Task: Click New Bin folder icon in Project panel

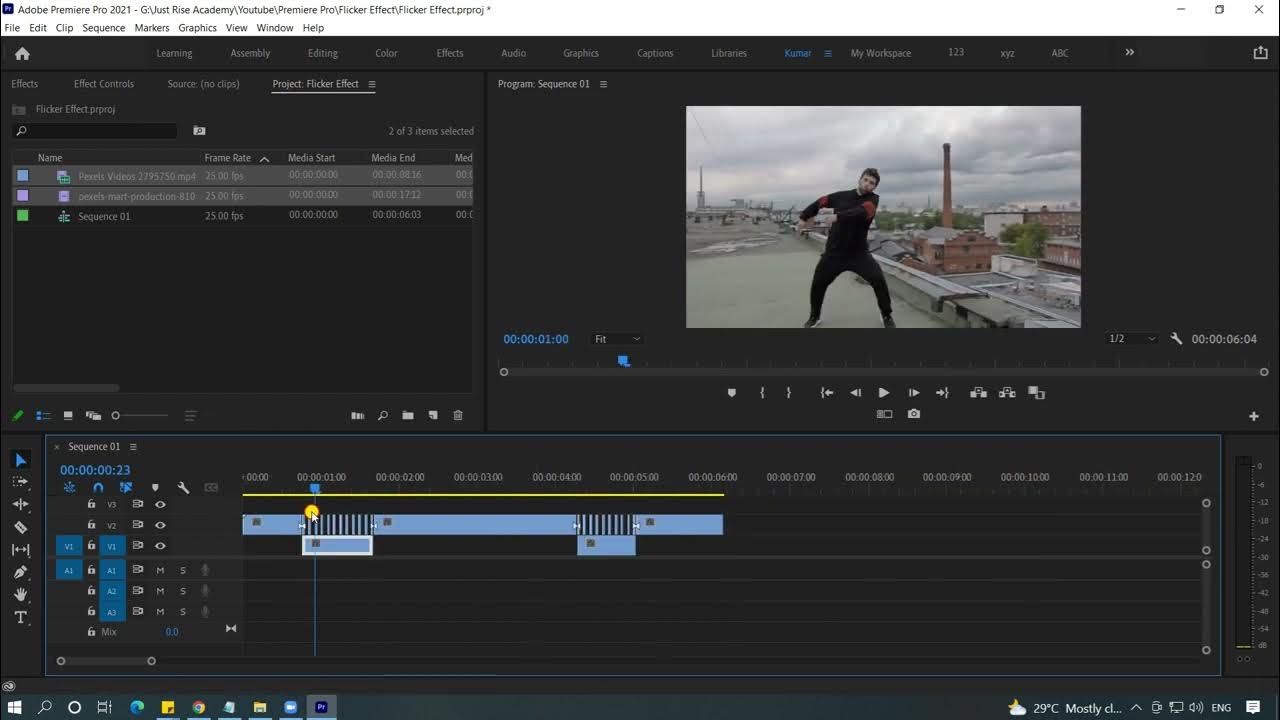Action: 408,415
